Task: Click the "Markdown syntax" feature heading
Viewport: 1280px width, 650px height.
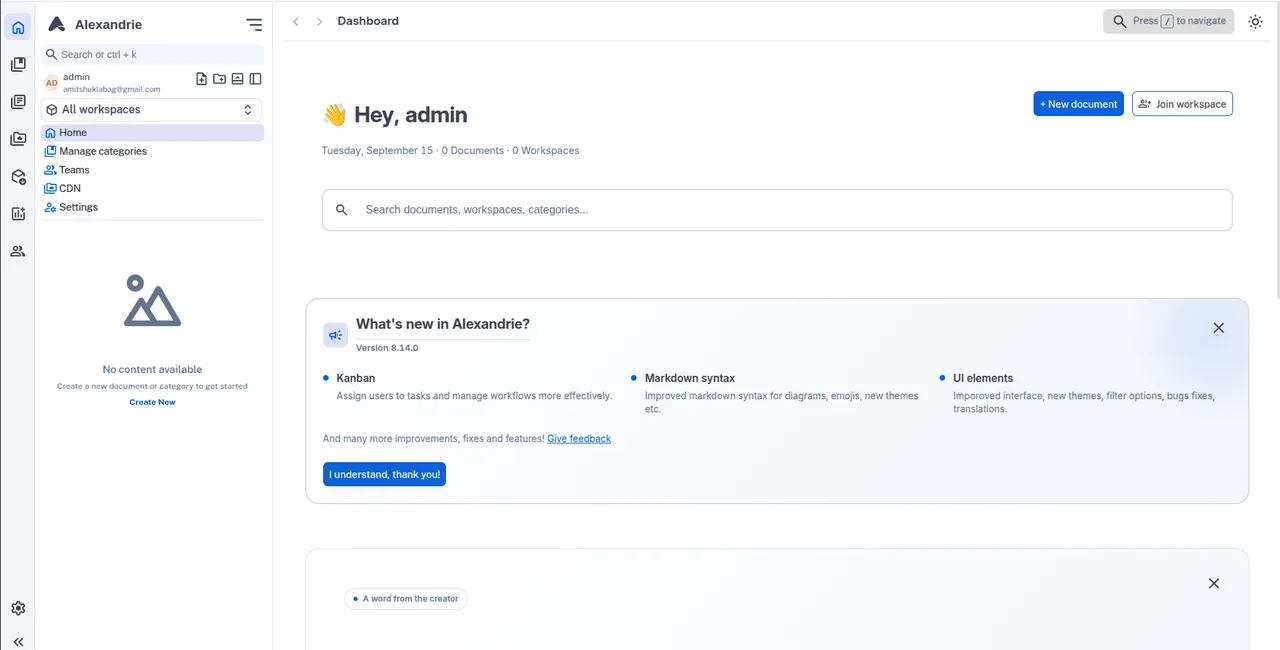Action: [690, 378]
